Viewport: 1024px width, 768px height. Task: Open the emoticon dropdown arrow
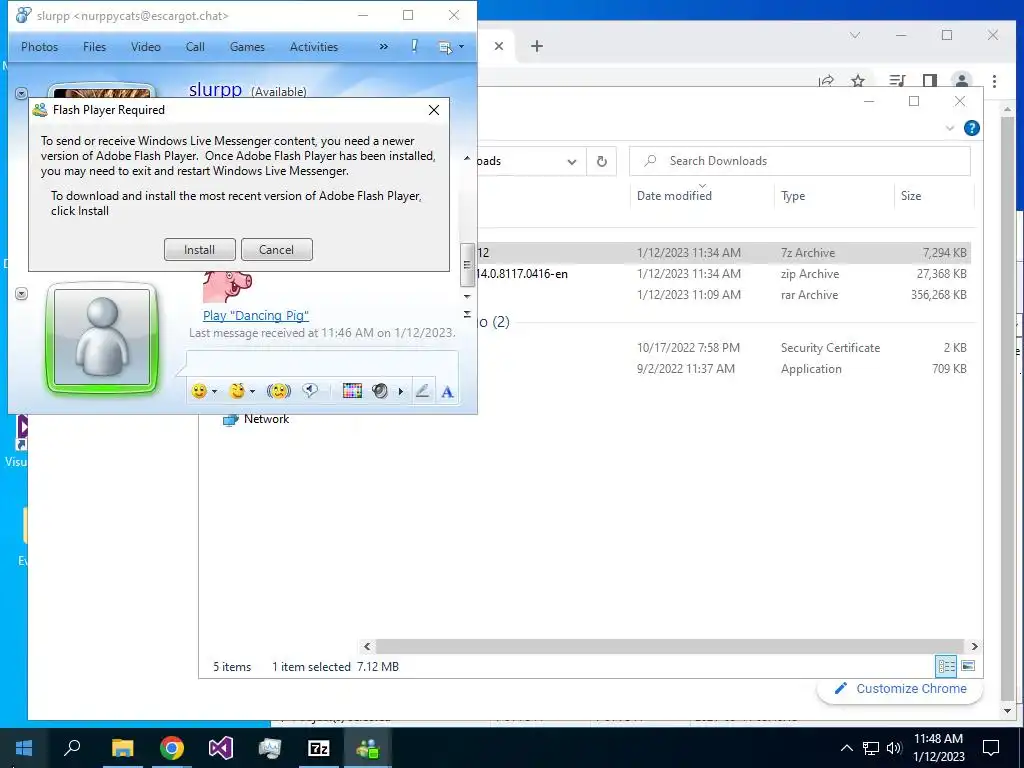pyautogui.click(x=214, y=392)
